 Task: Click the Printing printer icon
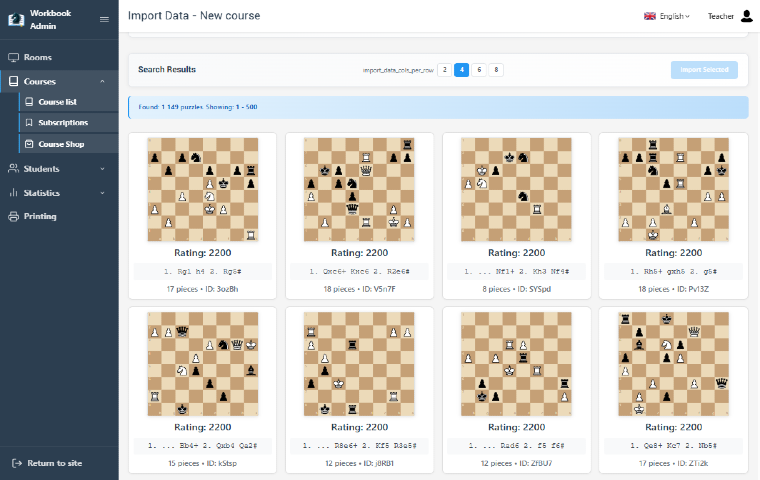[14, 216]
